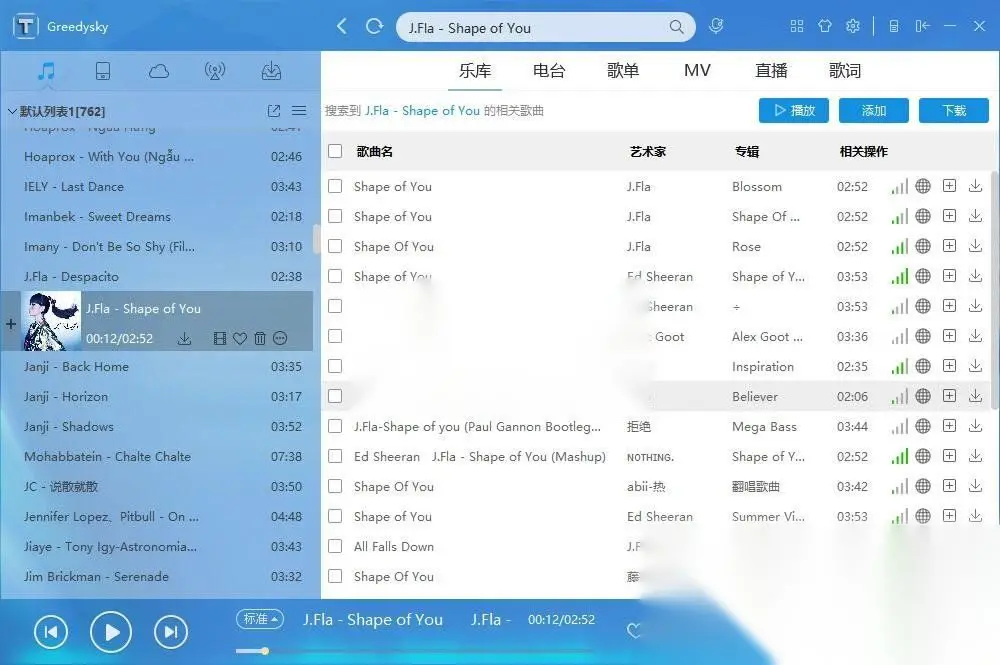Click the blue 添加 button
The width and height of the screenshot is (1000, 665).
(x=874, y=110)
